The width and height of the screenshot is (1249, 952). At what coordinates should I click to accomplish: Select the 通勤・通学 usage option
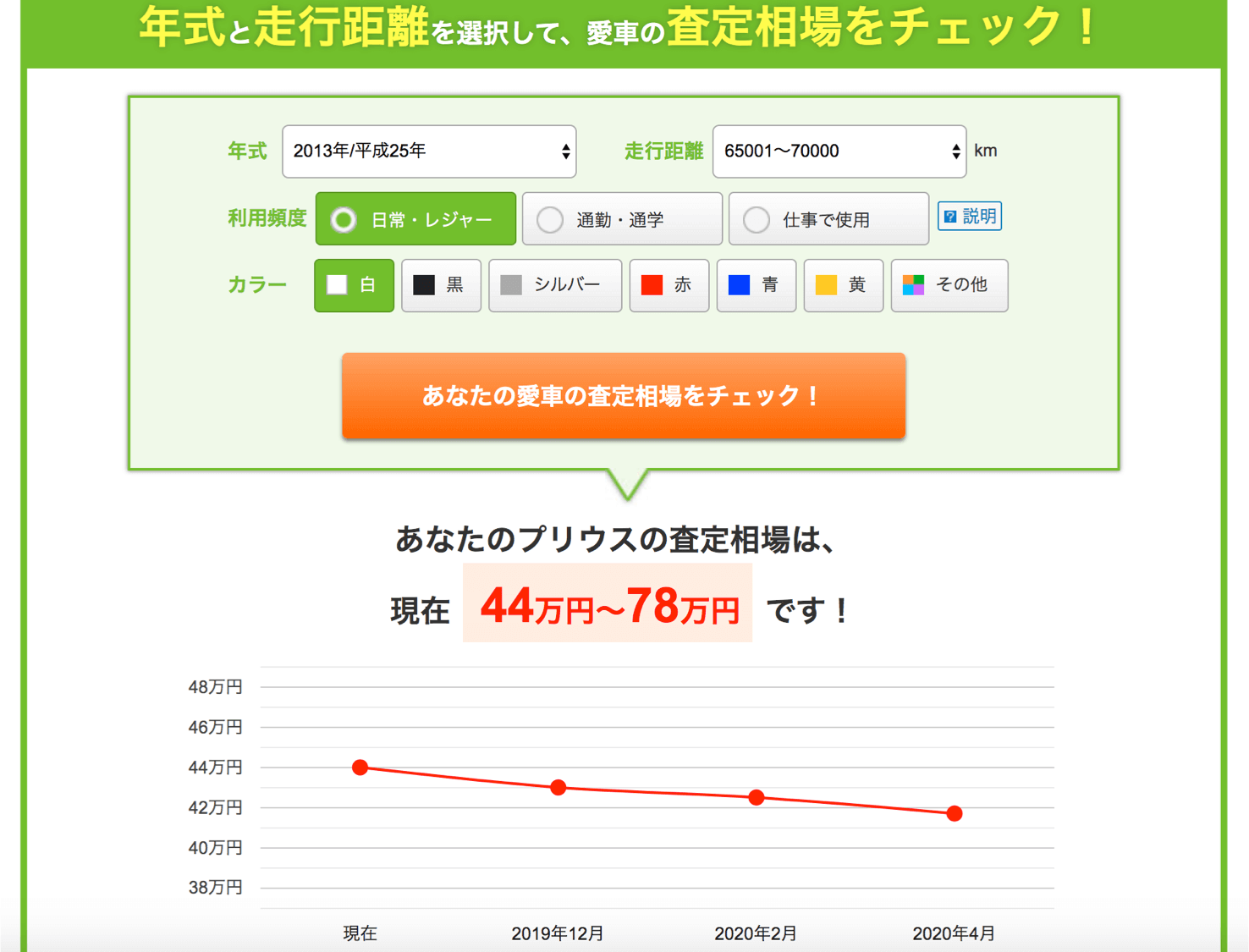[622, 218]
